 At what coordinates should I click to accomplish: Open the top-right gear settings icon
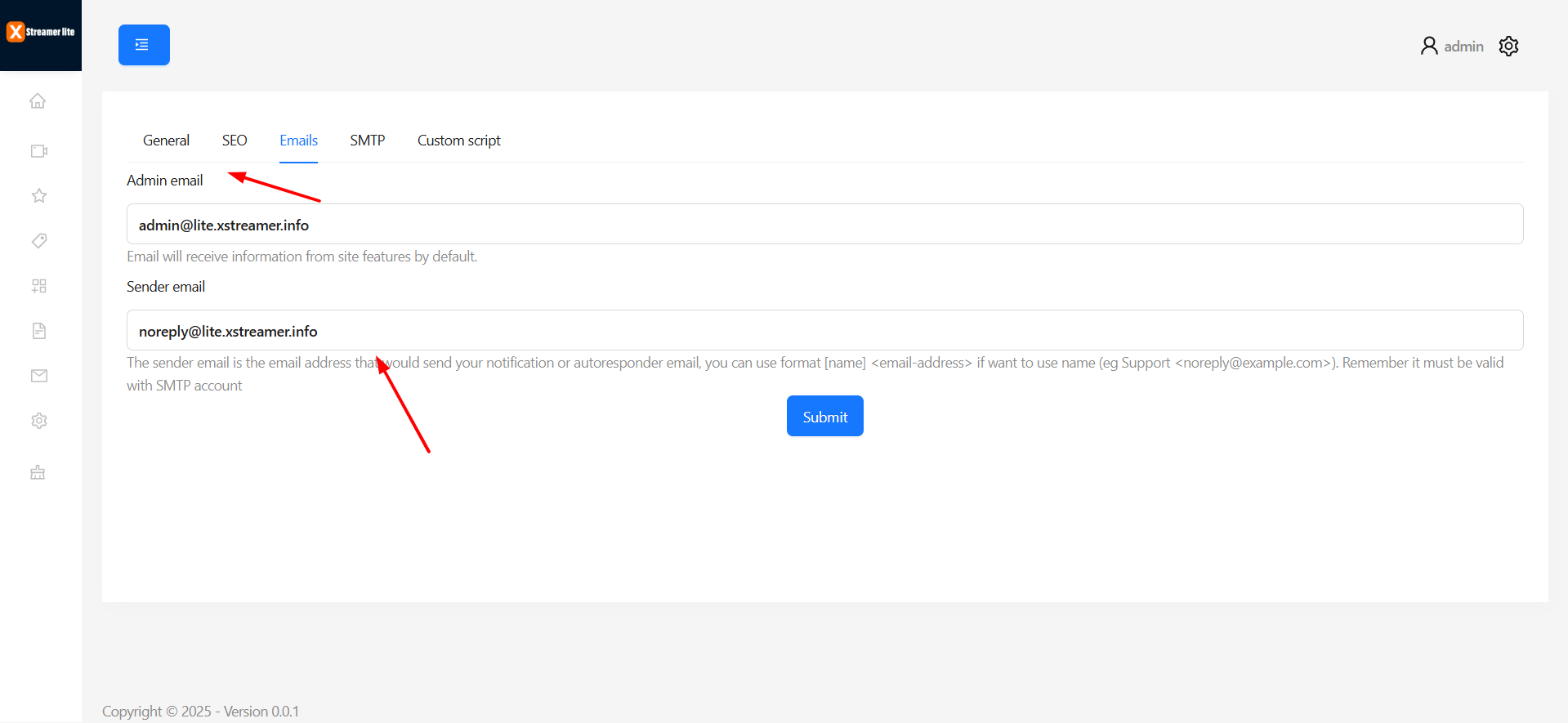[1508, 47]
